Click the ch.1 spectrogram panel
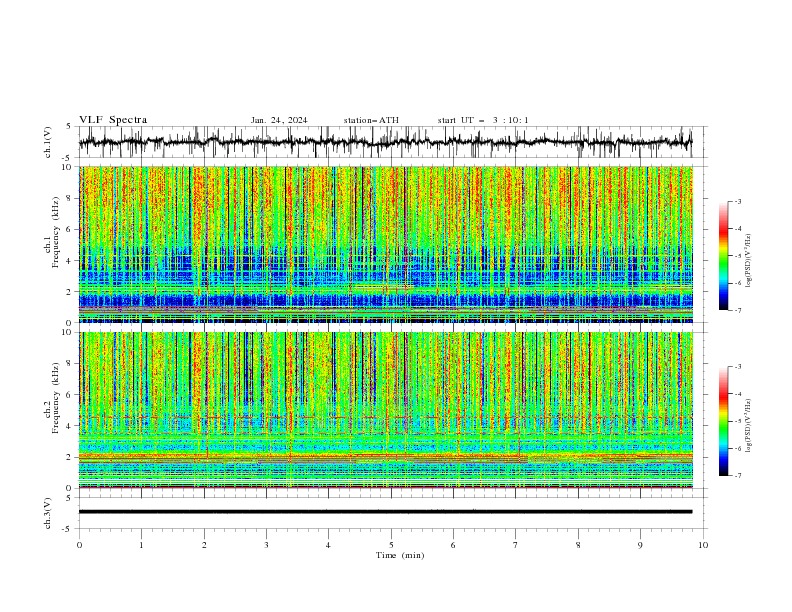 point(385,244)
